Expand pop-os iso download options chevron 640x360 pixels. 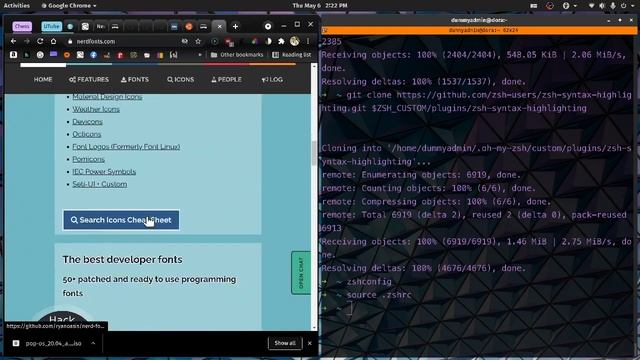click(x=93, y=343)
